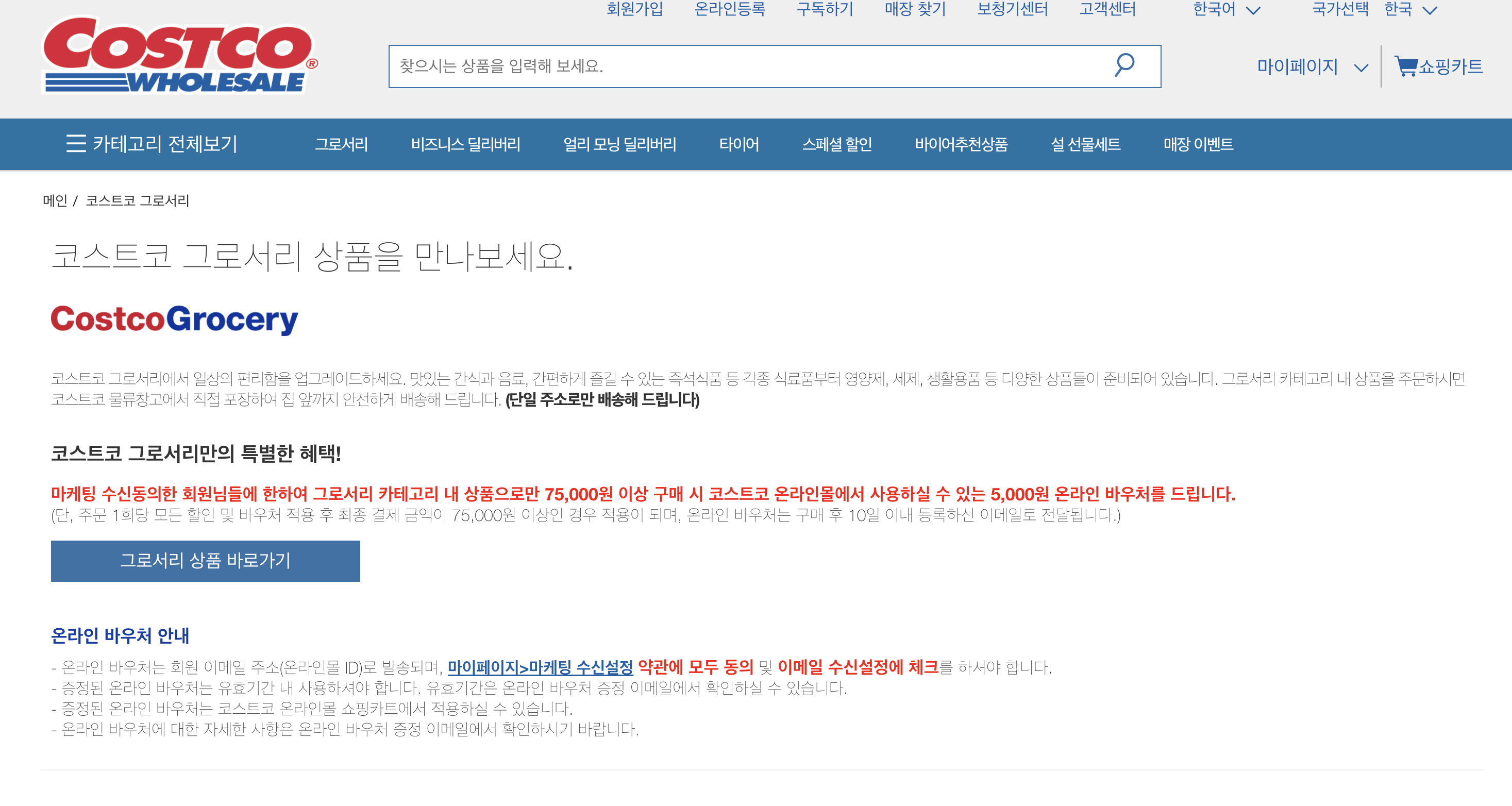The width and height of the screenshot is (1512, 806).
Task: Expand the 마이페이지 dropdown
Action: 1313,67
